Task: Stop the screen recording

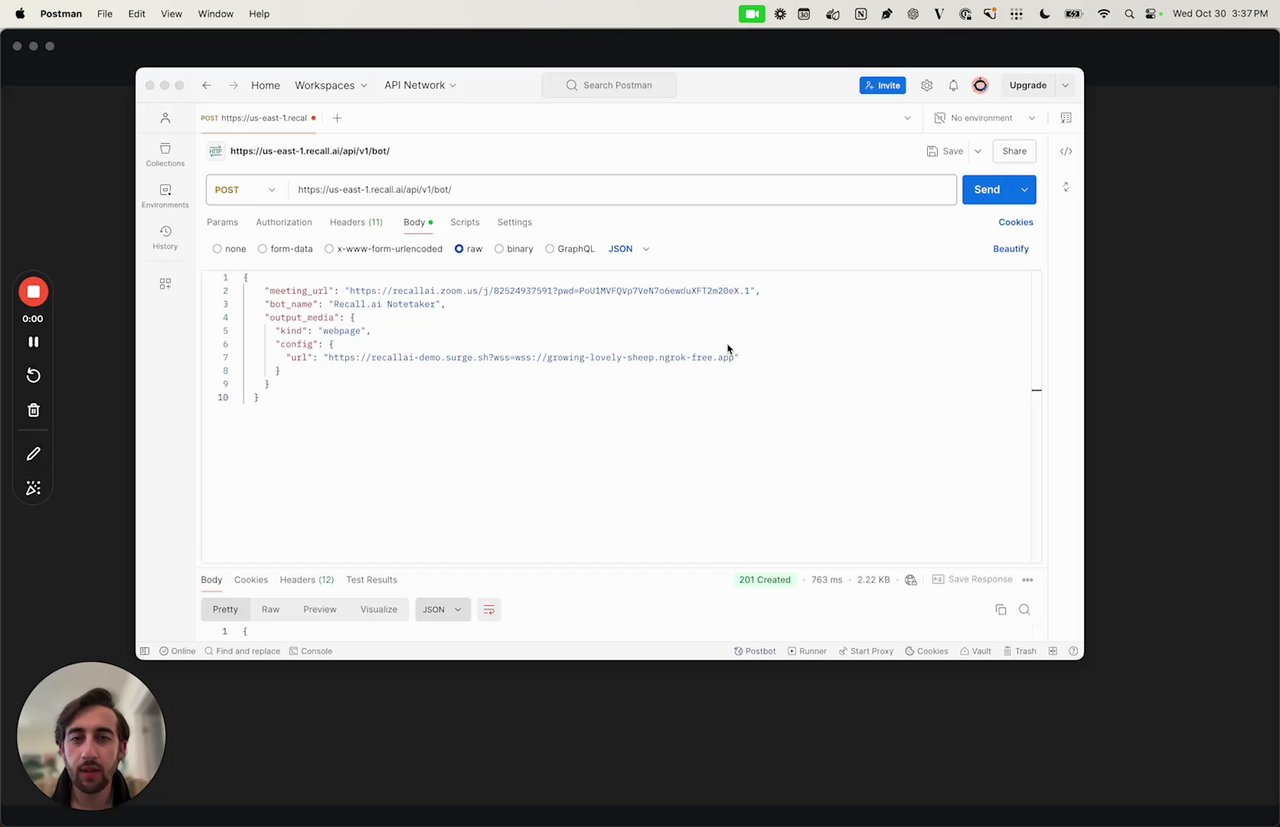Action: [33, 291]
